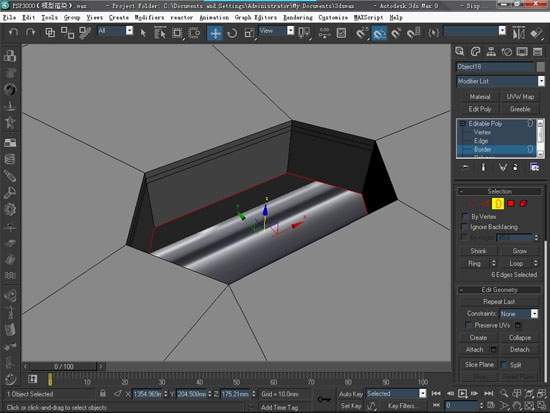The image size is (550, 413).
Task: Toggle Border sub-object yellow button
Action: point(498,204)
